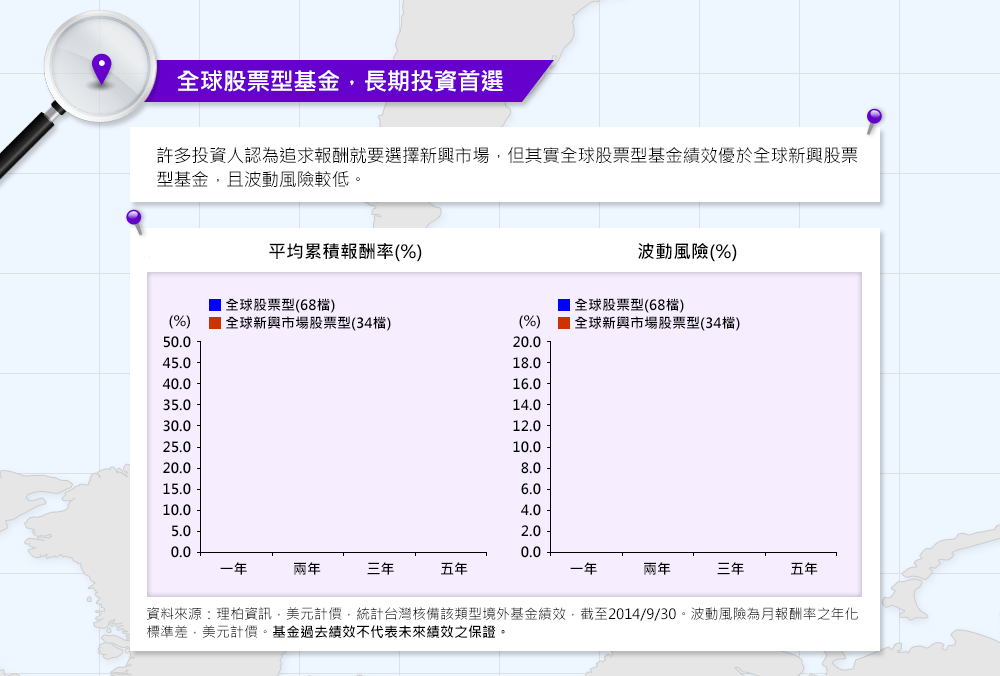The height and width of the screenshot is (676, 1000).
Task: Click the 20.0 value on the right y-axis
Action: point(526,342)
